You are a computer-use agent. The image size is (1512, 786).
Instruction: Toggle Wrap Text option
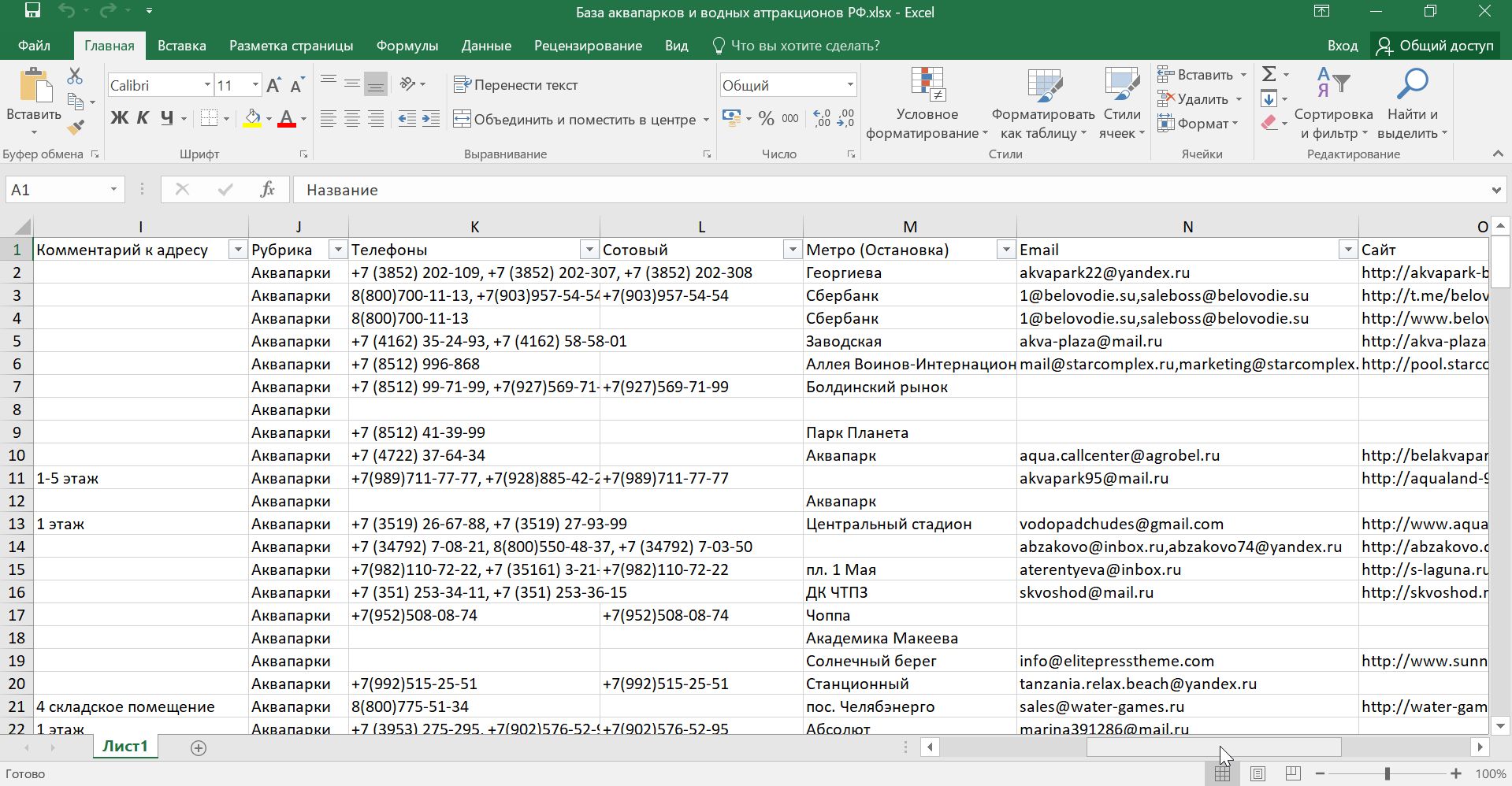click(516, 85)
